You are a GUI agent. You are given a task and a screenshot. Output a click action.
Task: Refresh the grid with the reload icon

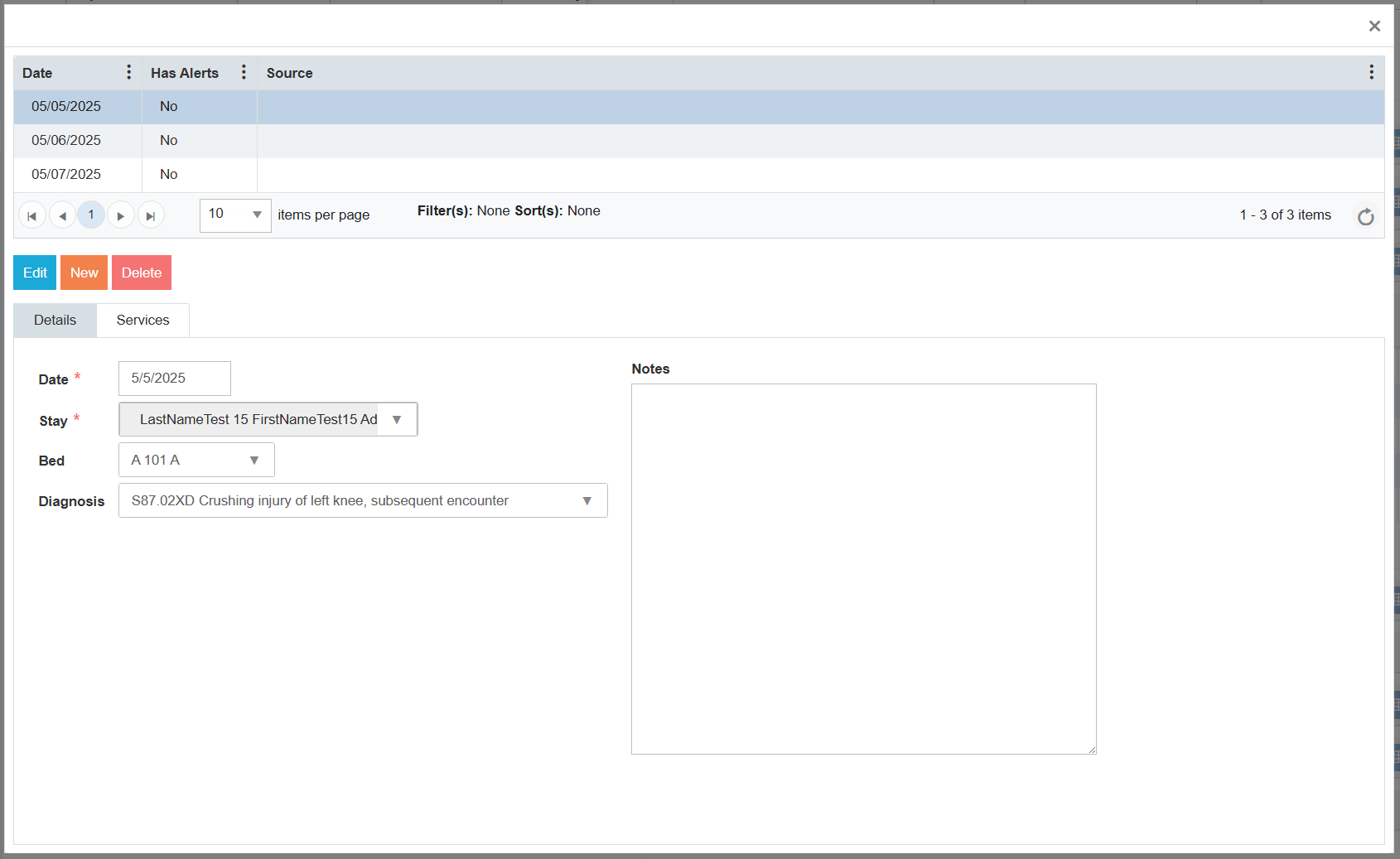click(1365, 216)
